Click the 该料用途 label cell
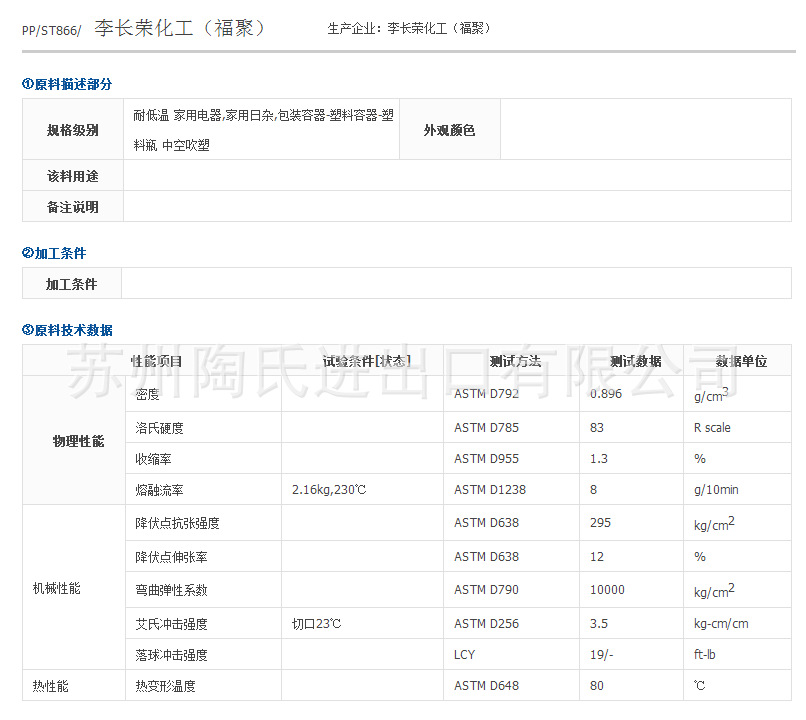Viewport: 806px width, 720px height. pyautogui.click(x=72, y=176)
